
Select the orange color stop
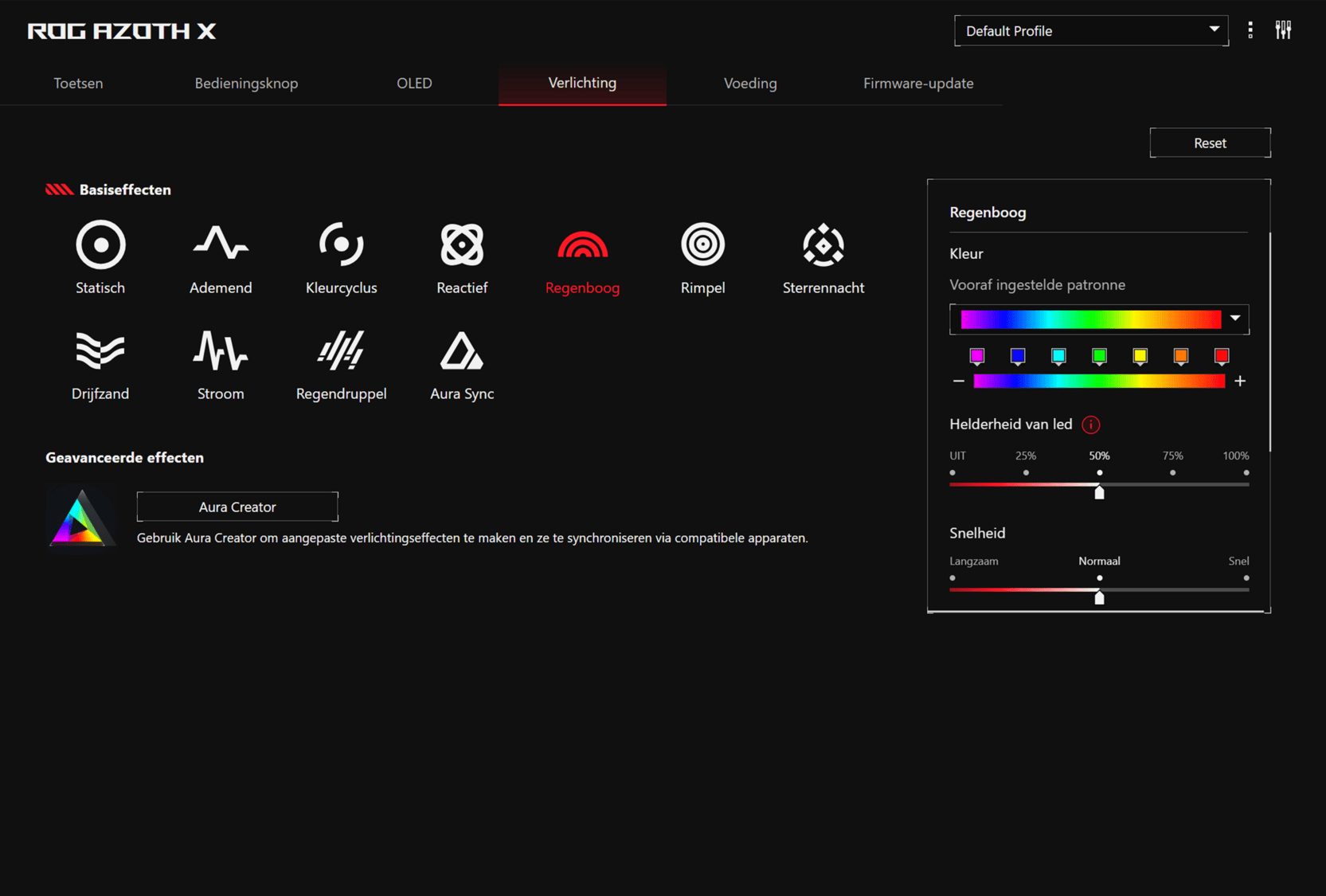tap(1181, 356)
